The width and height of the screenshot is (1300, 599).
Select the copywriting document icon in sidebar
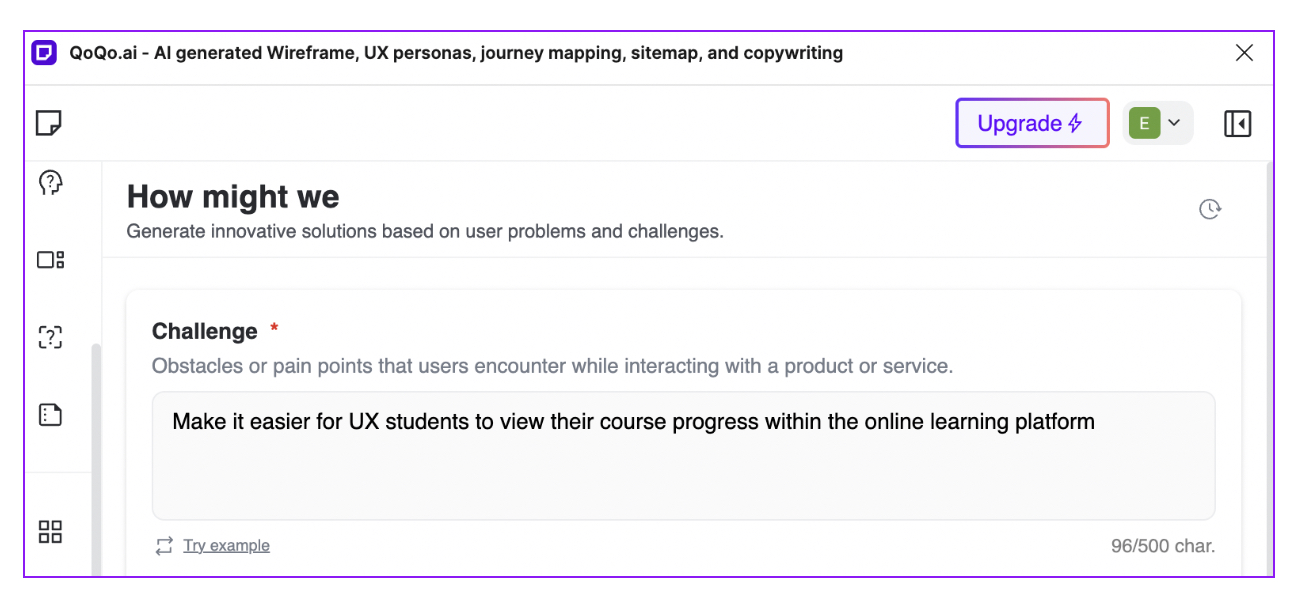coord(50,414)
